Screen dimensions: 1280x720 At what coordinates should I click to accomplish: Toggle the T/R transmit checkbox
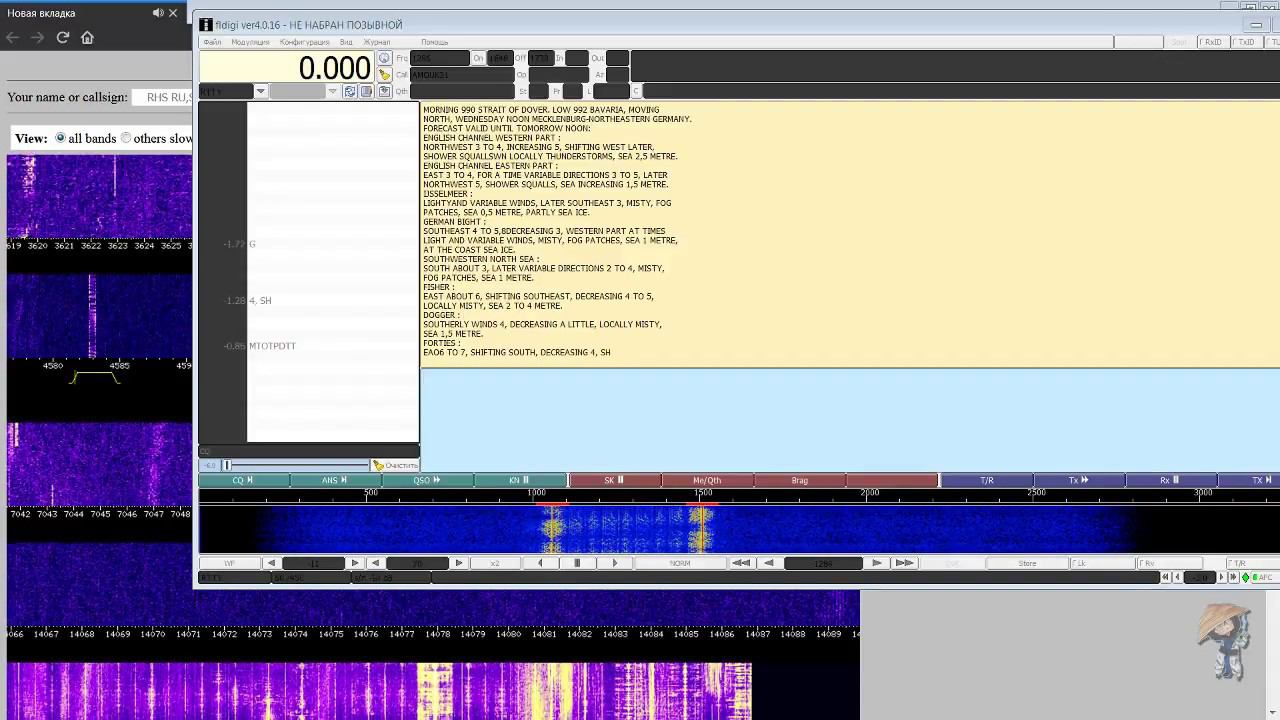point(1253,563)
